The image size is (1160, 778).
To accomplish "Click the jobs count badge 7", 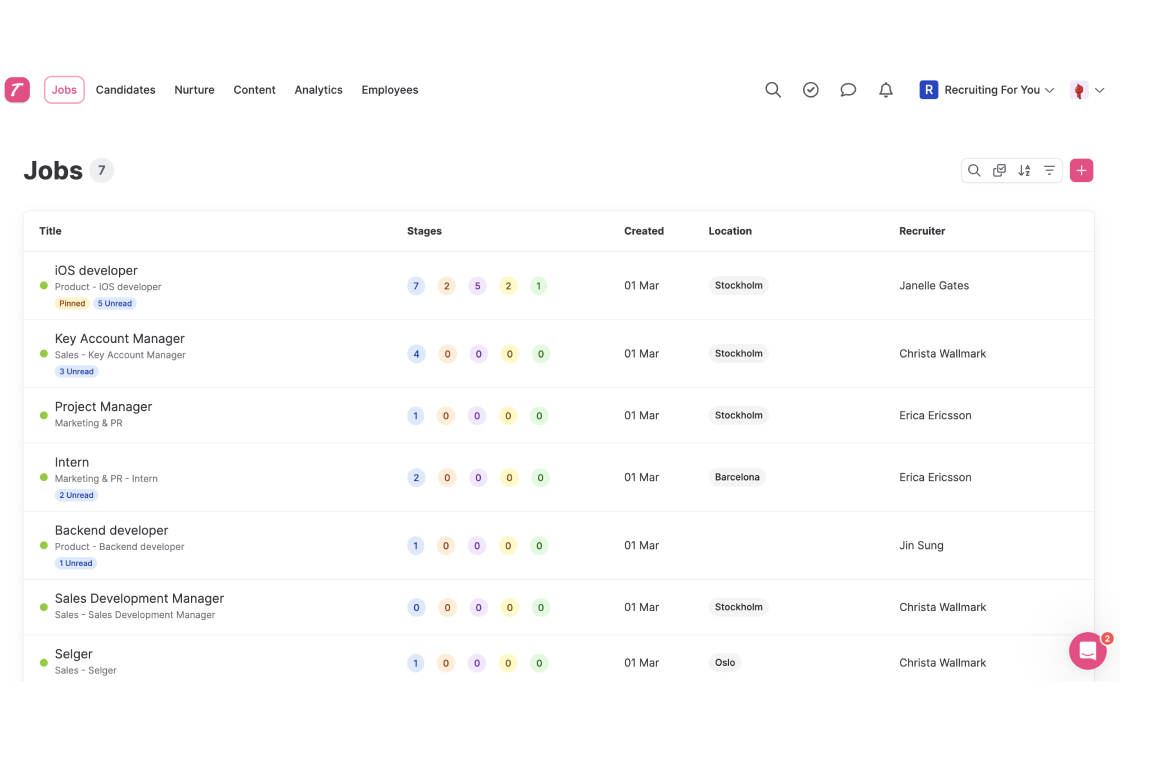I will pyautogui.click(x=101, y=170).
